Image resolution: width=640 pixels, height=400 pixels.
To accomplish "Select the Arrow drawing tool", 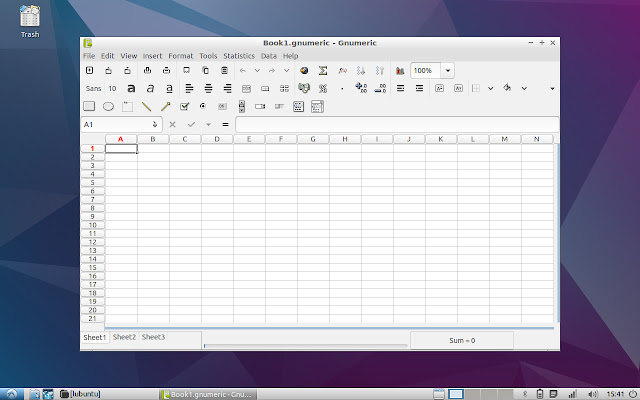I will click(x=165, y=107).
